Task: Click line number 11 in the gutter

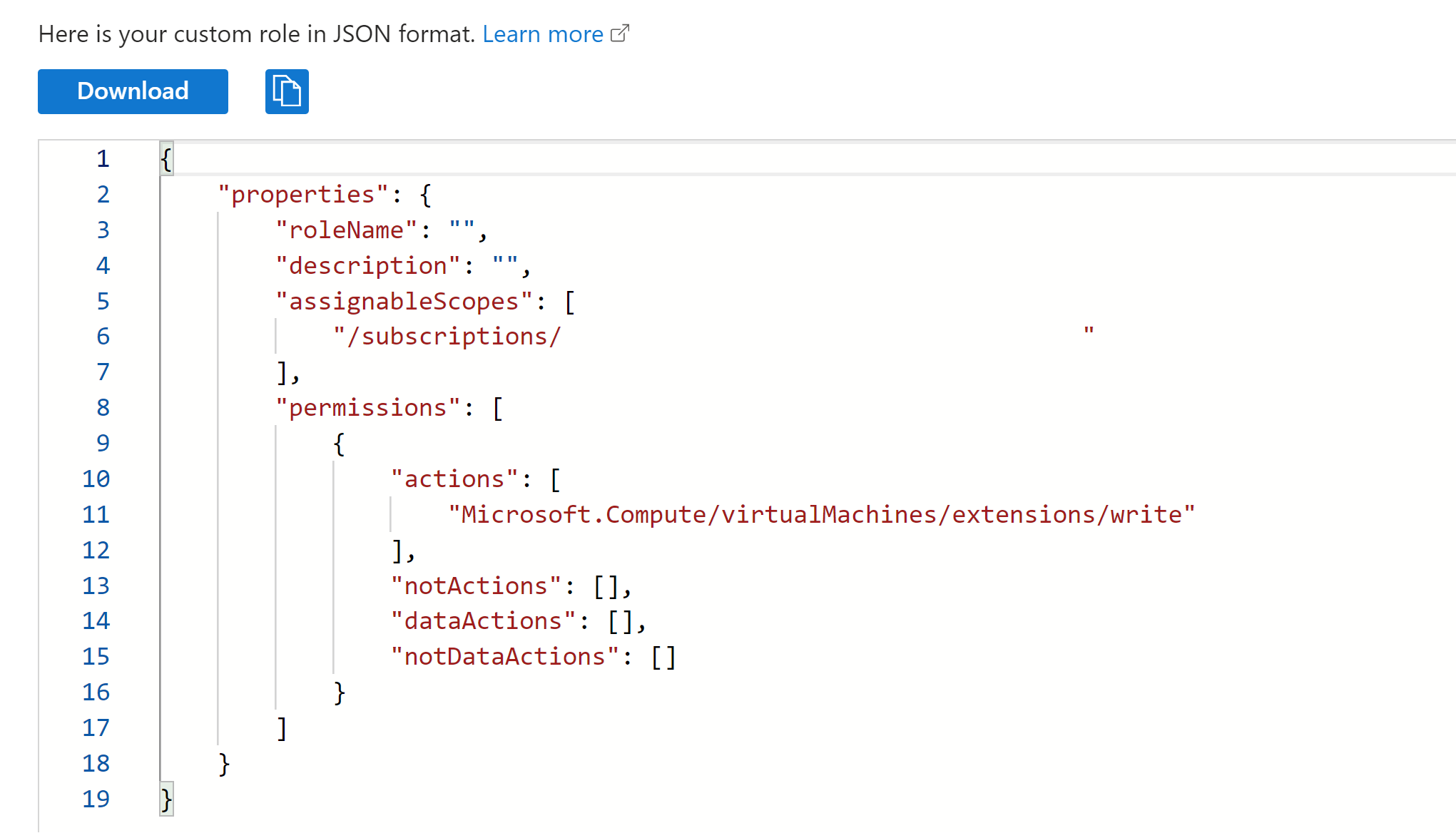Action: [x=96, y=514]
